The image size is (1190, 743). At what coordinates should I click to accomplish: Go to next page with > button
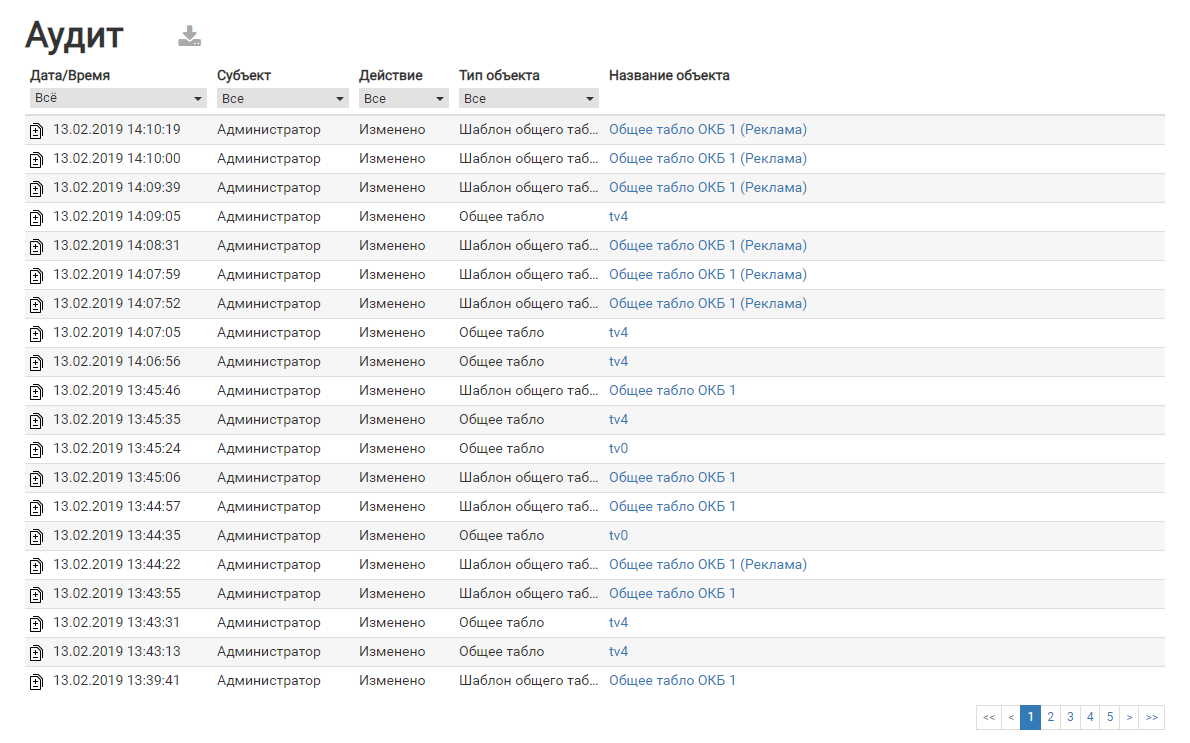[1129, 717]
